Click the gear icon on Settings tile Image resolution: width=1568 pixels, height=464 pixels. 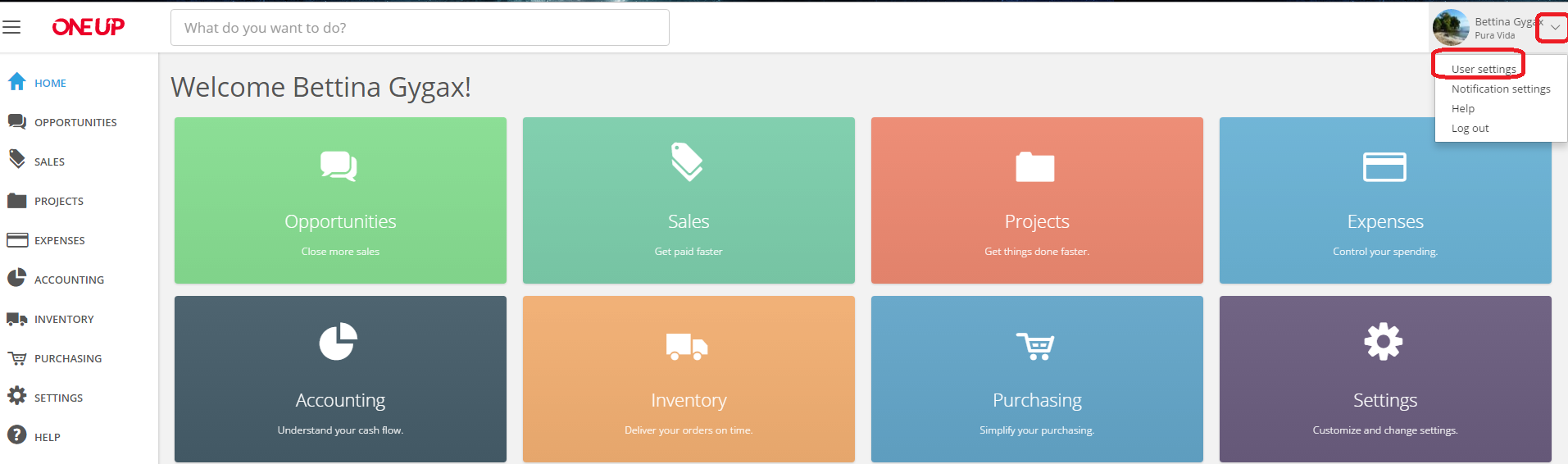pyautogui.click(x=1384, y=341)
